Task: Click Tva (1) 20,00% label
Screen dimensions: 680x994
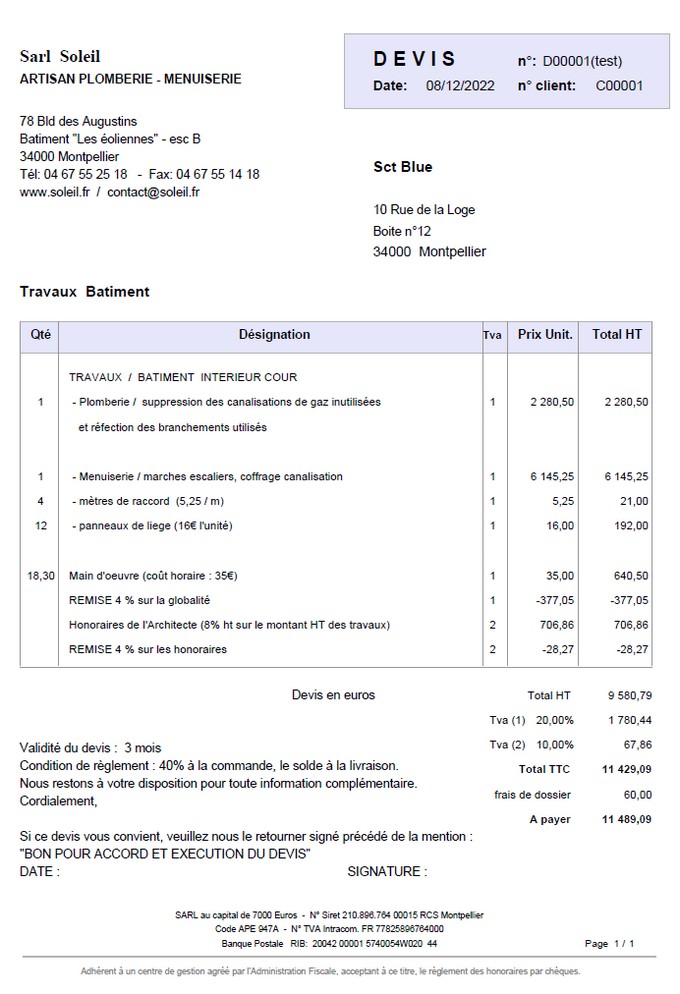Action: (x=531, y=720)
